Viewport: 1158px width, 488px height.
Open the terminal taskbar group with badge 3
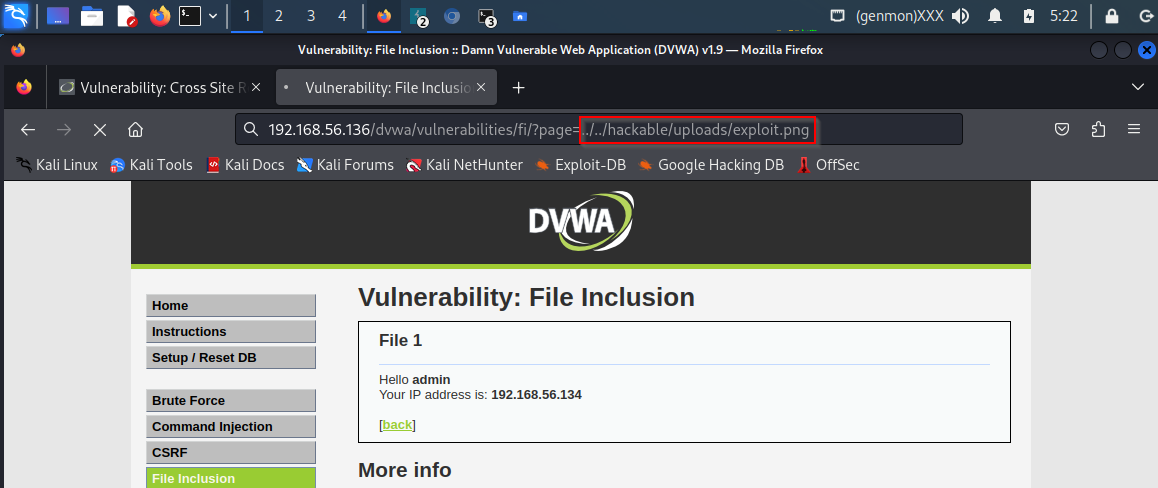(486, 16)
